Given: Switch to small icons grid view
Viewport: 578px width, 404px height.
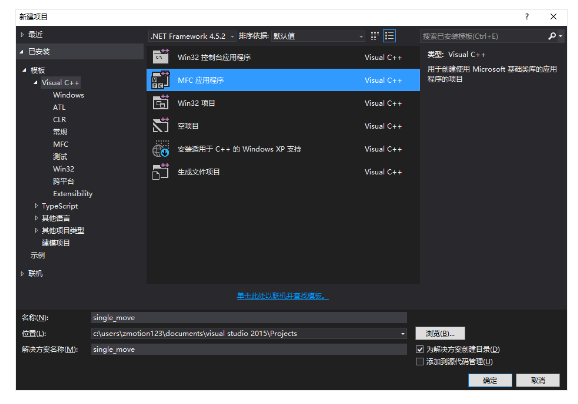Looking at the screenshot, I should pos(375,36).
